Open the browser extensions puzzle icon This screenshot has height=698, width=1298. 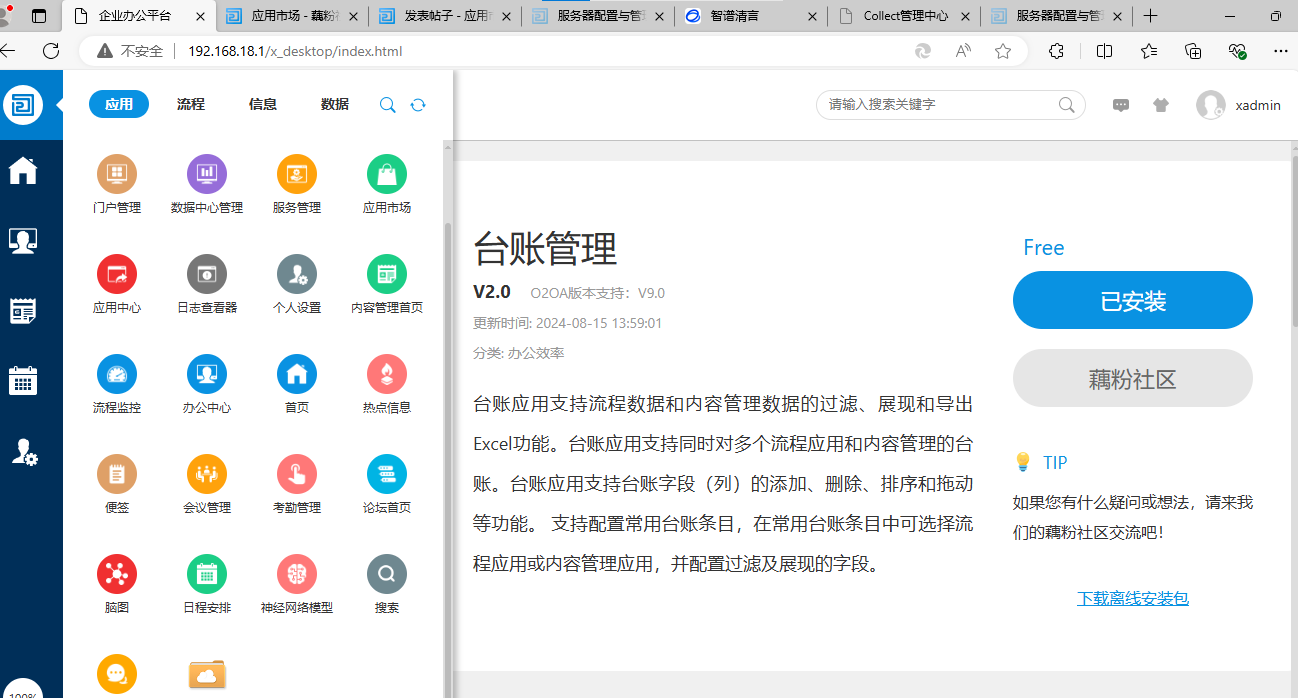click(1057, 51)
